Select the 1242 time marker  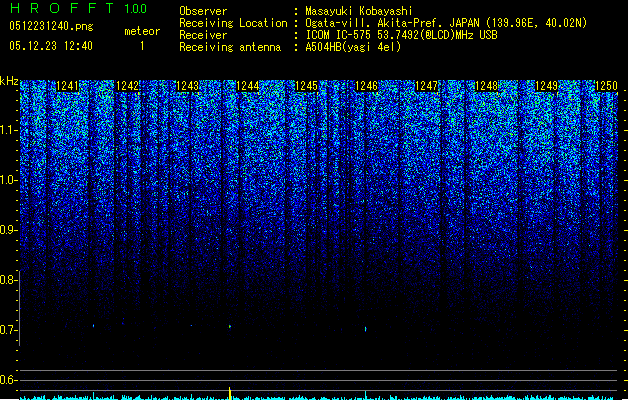(128, 86)
